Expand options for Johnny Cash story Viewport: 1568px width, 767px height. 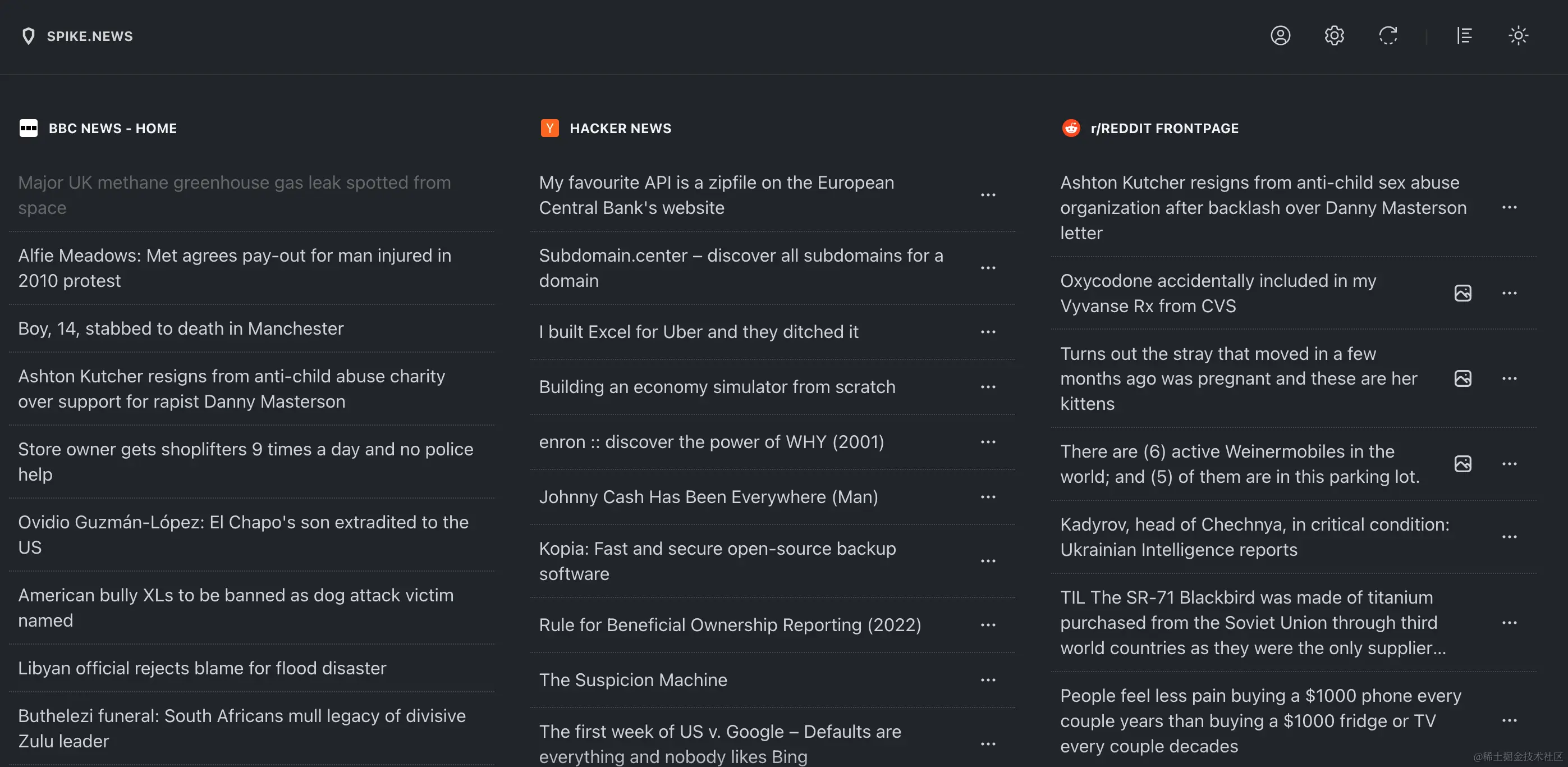point(988,497)
